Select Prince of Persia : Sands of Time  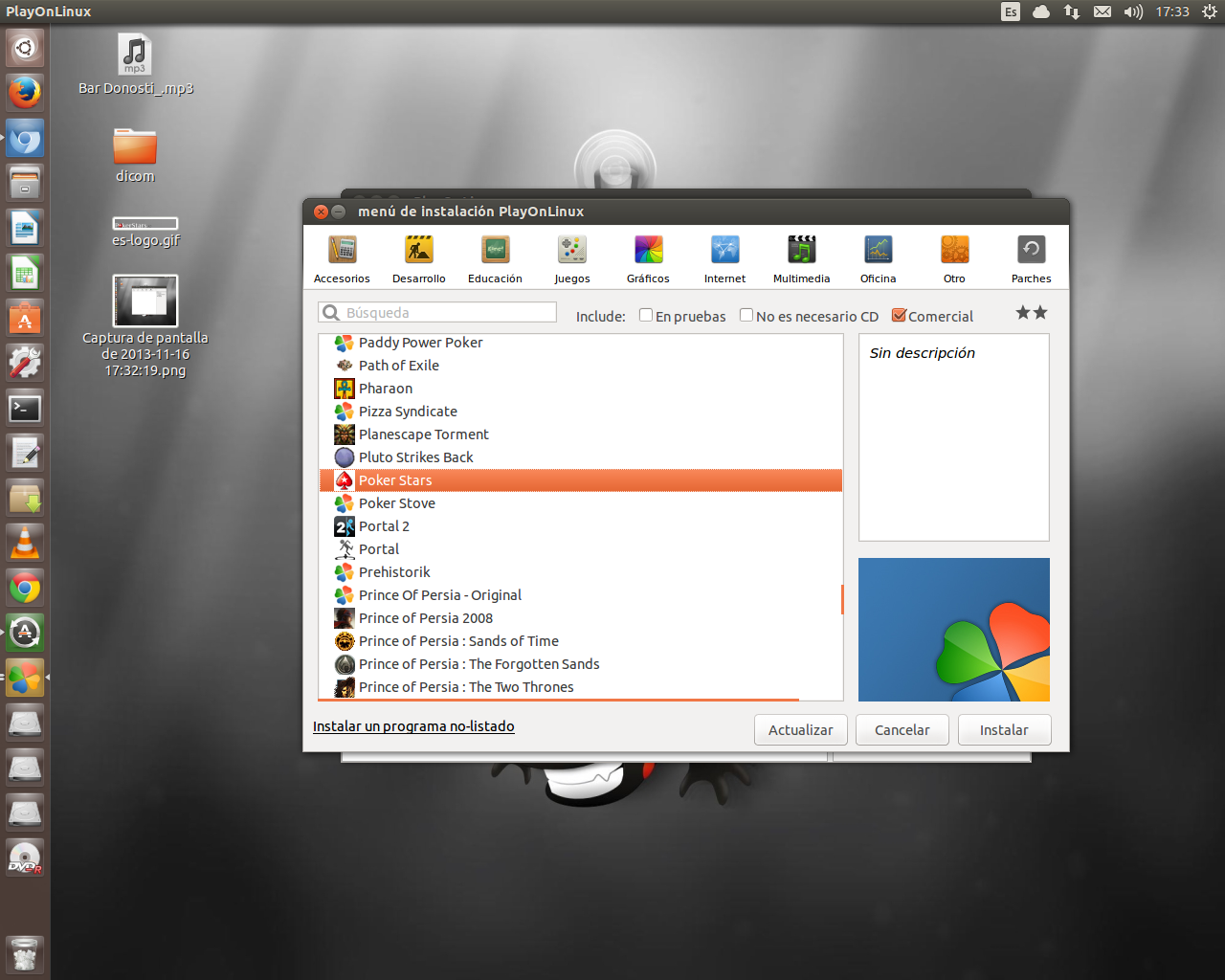click(580, 641)
